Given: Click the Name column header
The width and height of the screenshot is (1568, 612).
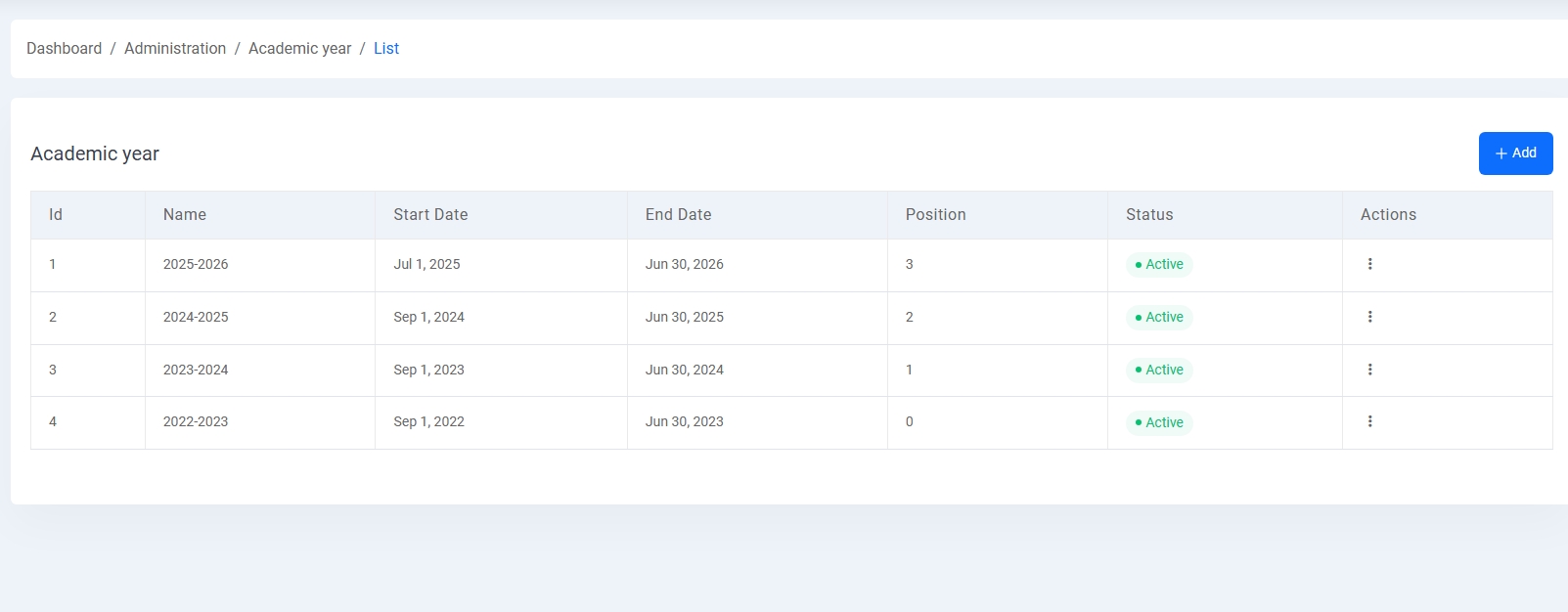Looking at the screenshot, I should pyautogui.click(x=185, y=215).
